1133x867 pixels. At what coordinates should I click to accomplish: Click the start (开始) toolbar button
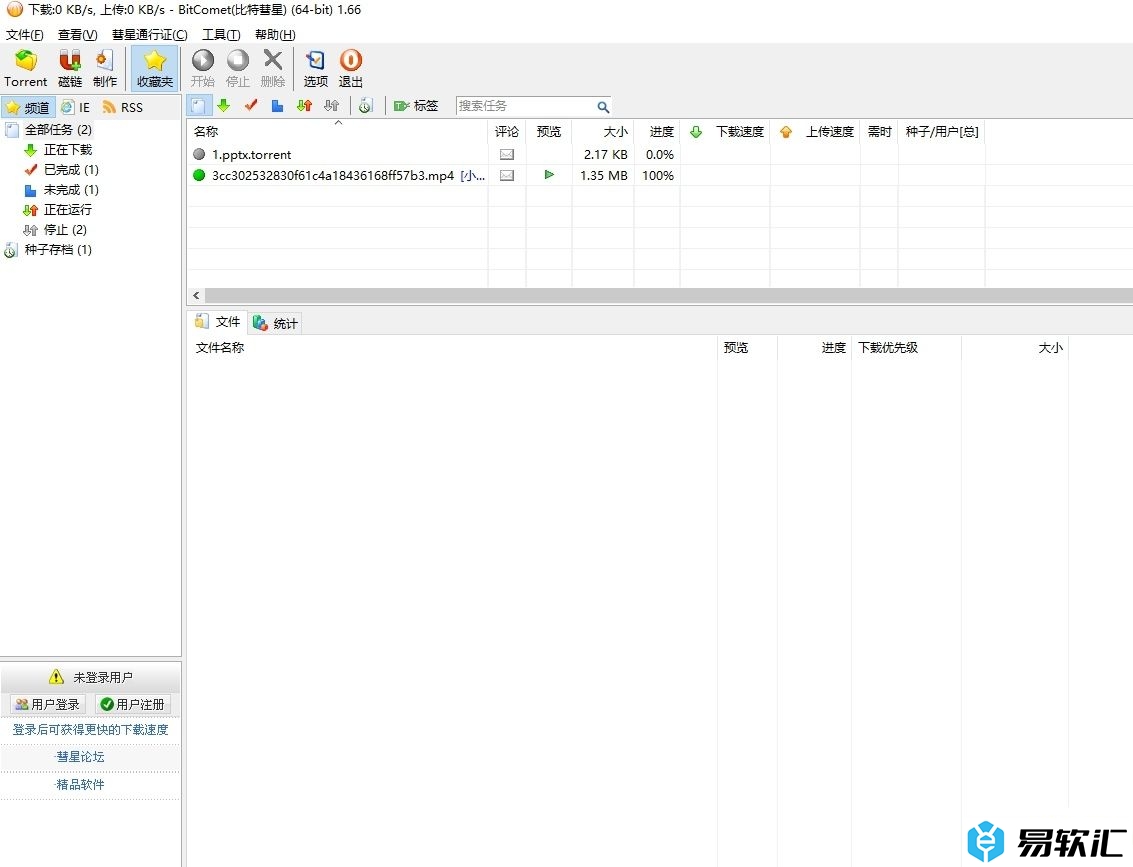(x=203, y=69)
